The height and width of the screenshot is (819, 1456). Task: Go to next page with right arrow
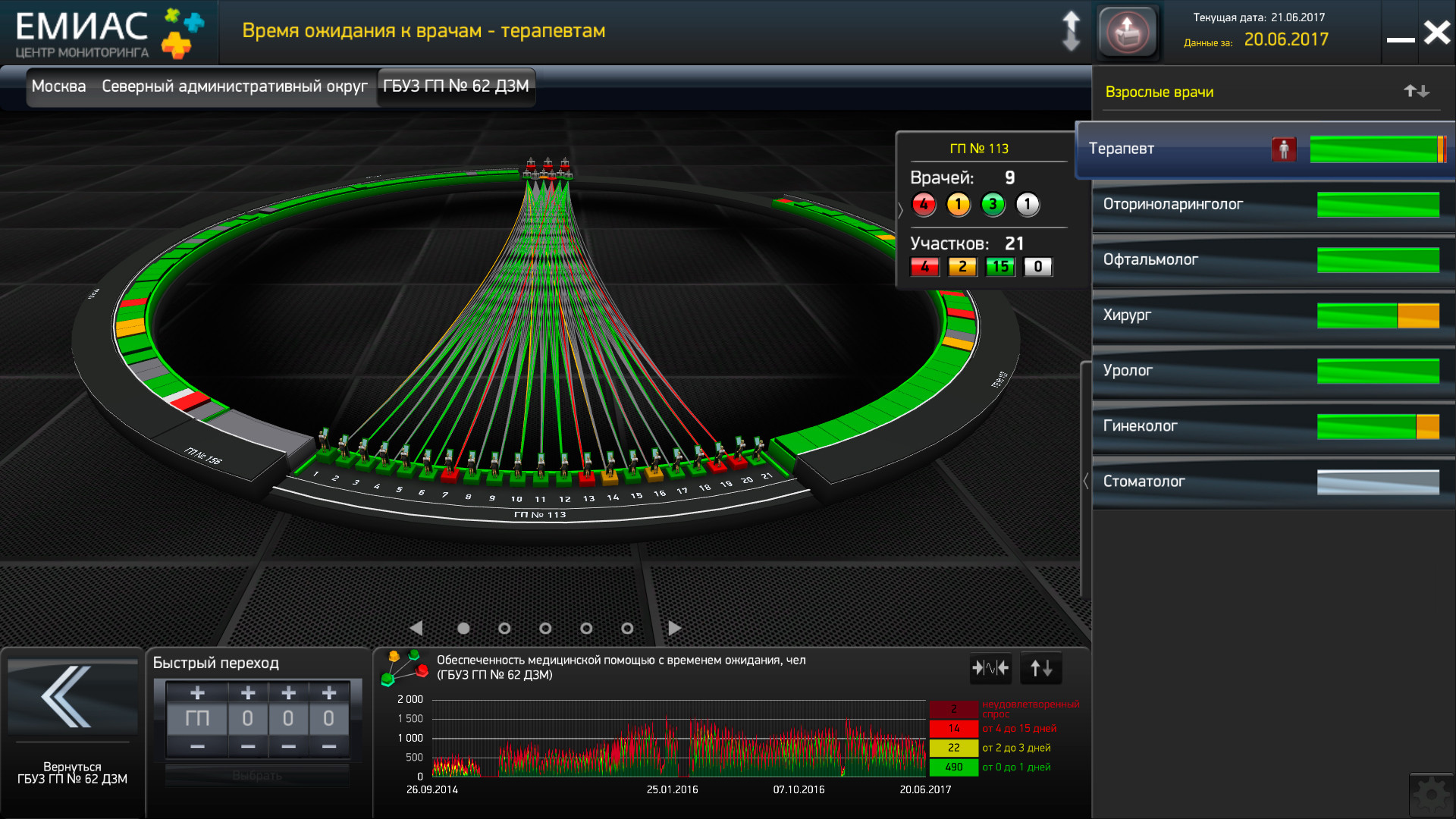[x=674, y=629]
